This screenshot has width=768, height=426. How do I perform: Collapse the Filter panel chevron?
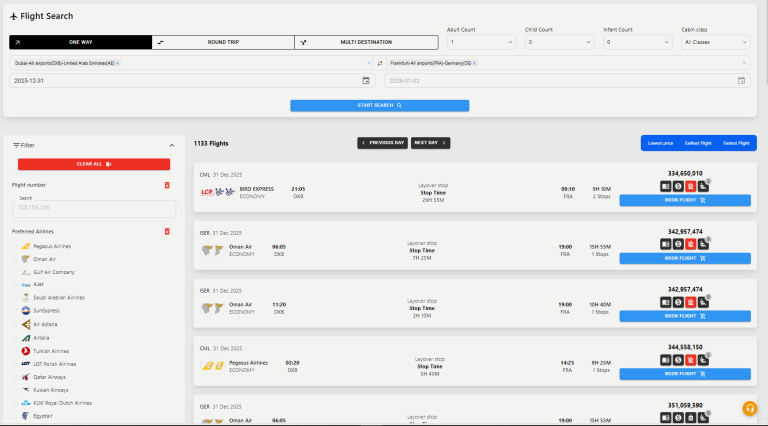click(169, 145)
